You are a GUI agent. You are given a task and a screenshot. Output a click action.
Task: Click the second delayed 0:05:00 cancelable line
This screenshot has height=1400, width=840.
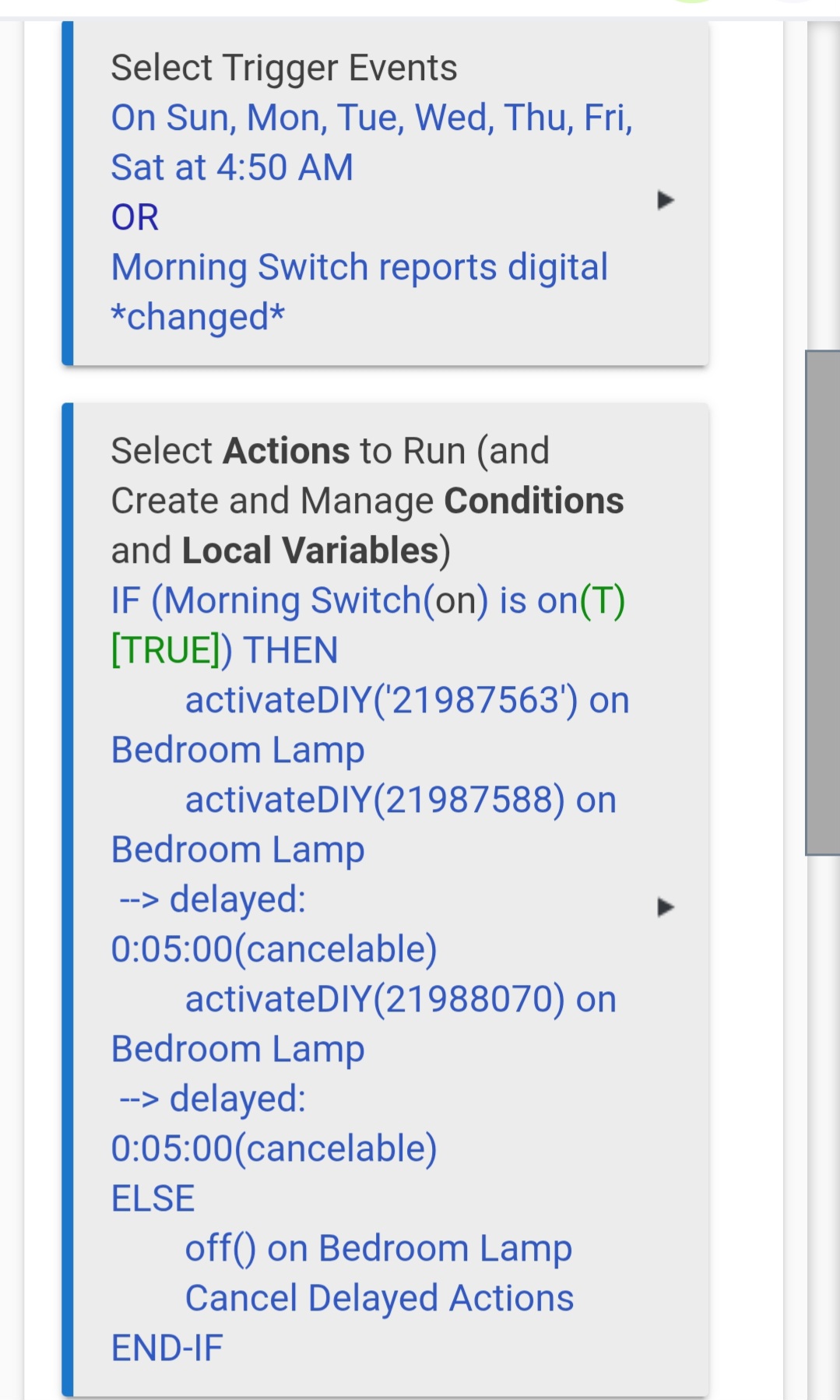click(x=274, y=1148)
